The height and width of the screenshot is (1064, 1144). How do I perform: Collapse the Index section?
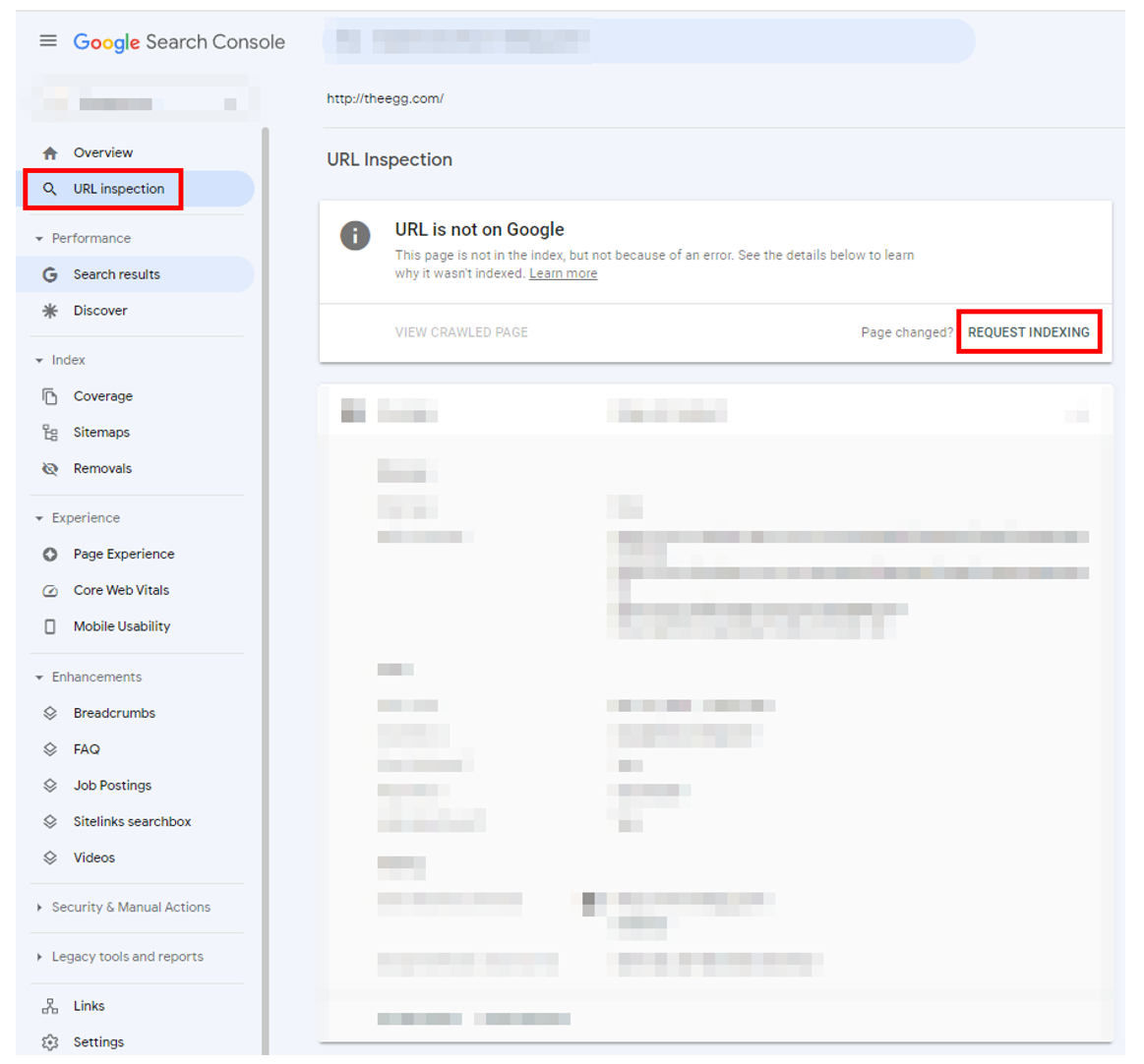tap(39, 360)
